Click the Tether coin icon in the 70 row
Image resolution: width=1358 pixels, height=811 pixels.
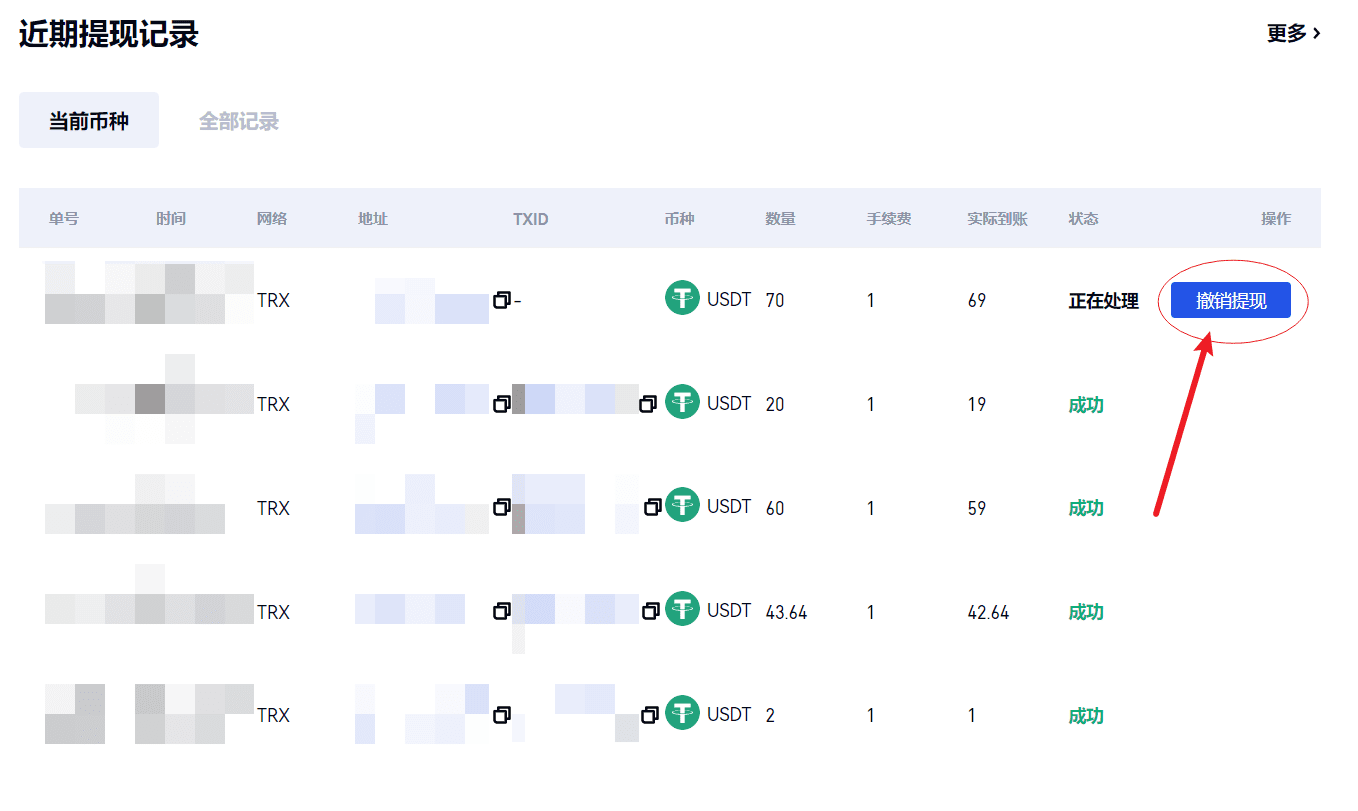tap(683, 298)
